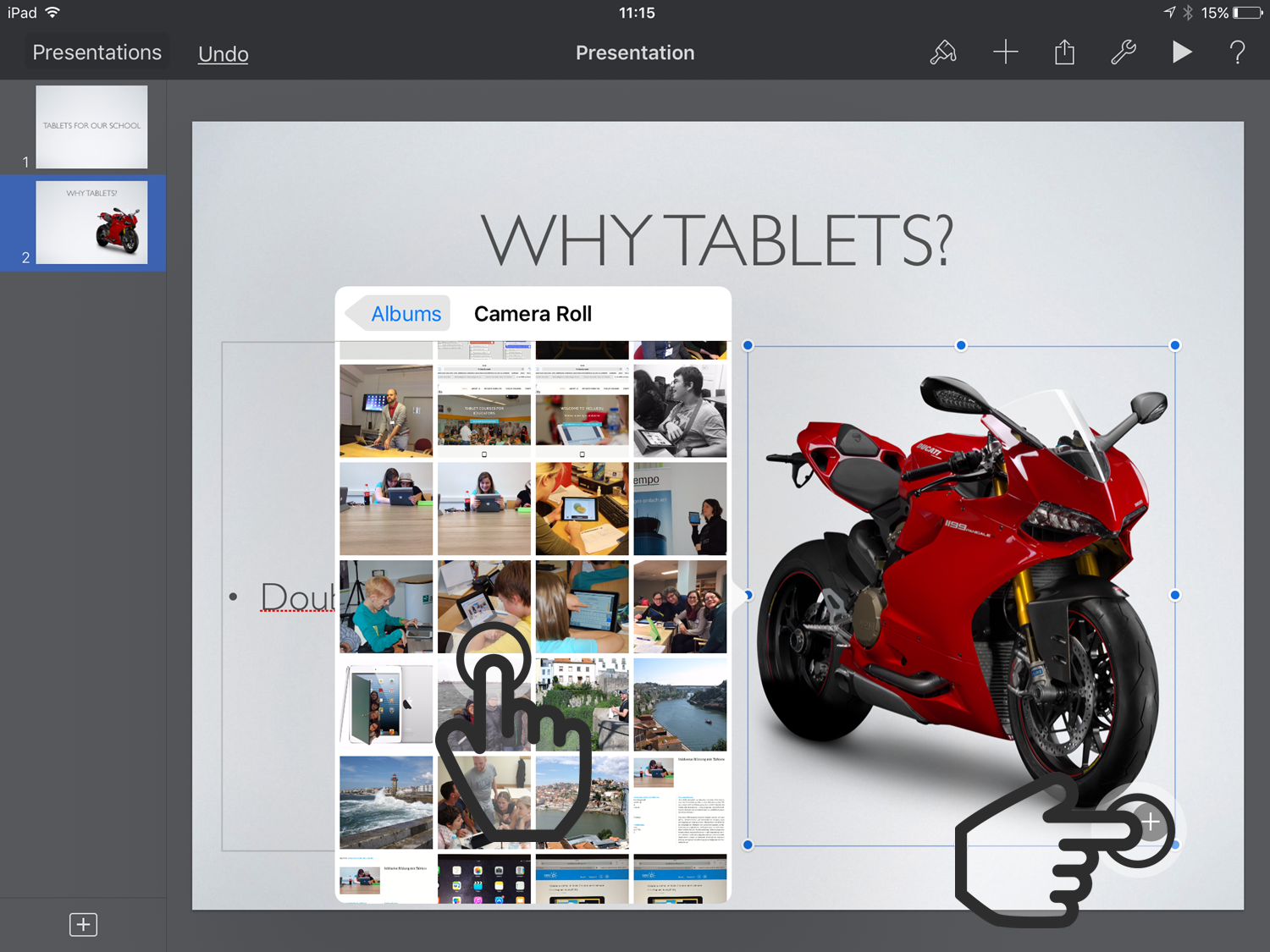Go back to Presentations
1270x952 pixels.
click(97, 52)
